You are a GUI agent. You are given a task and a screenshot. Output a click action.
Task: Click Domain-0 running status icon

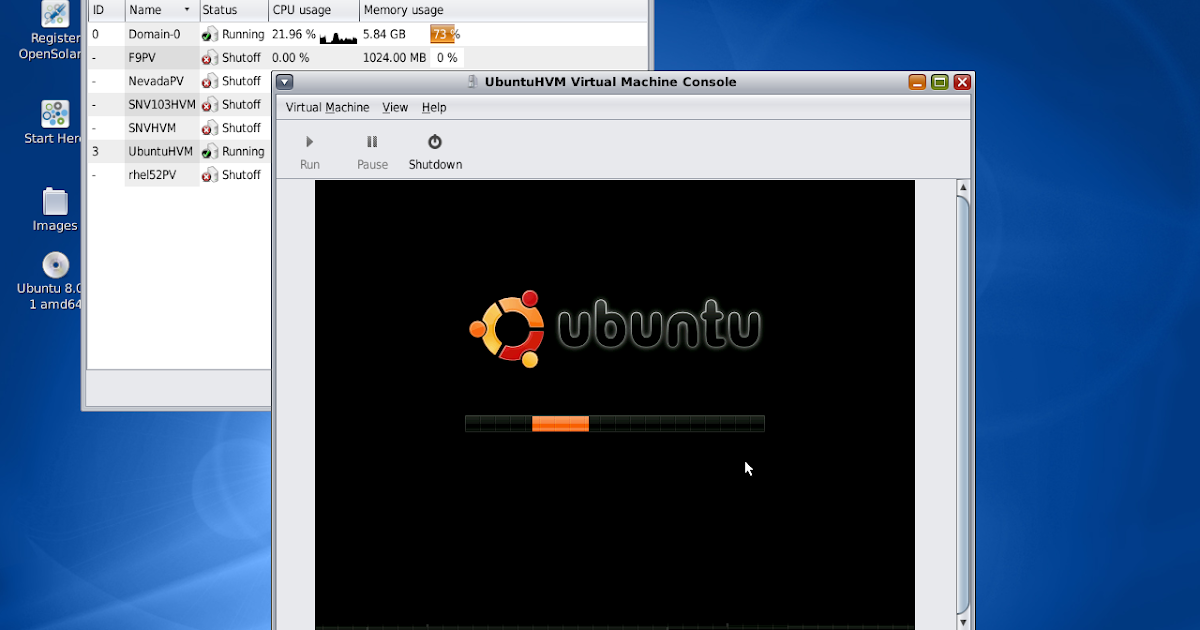(x=209, y=34)
